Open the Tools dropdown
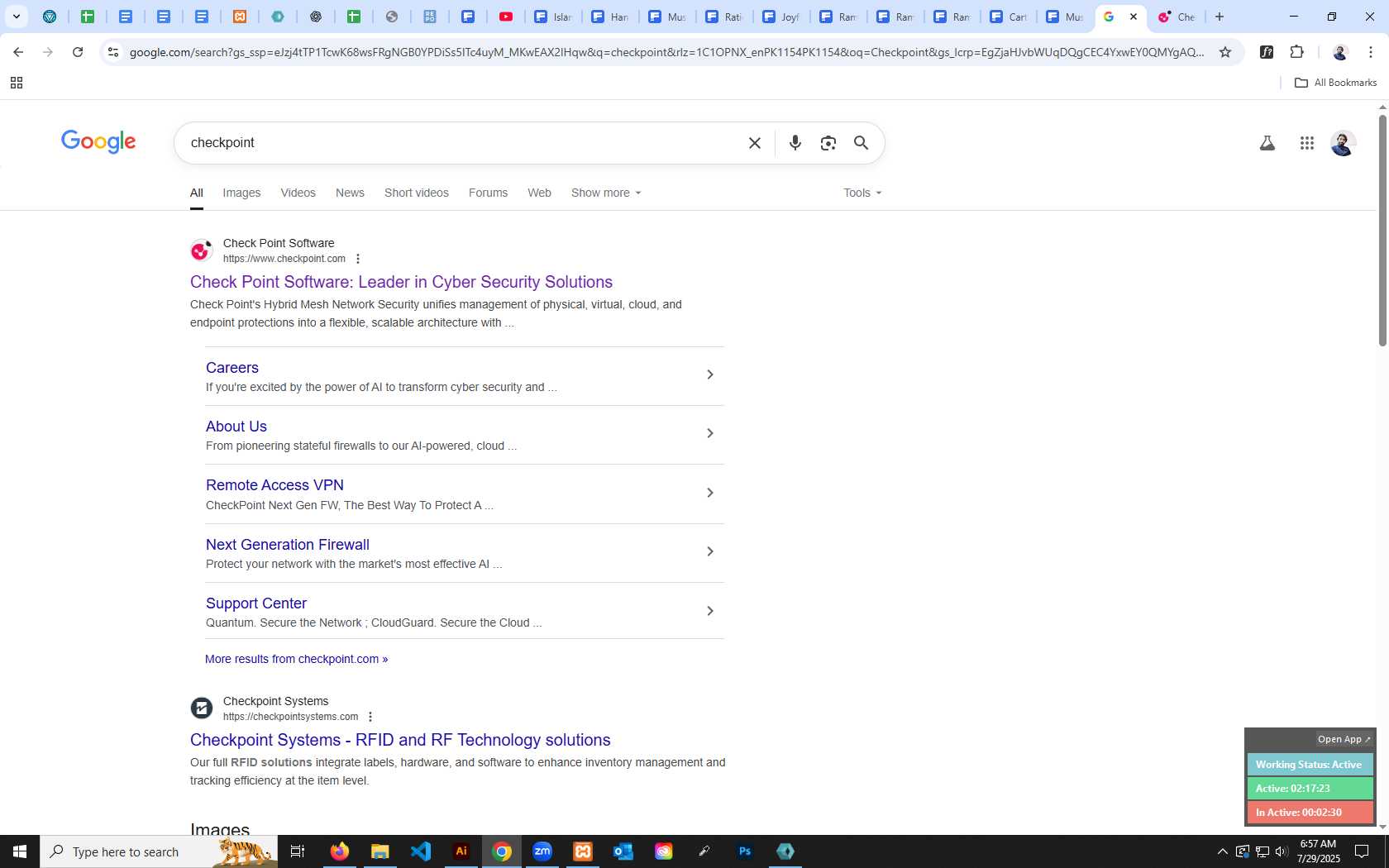The height and width of the screenshot is (868, 1389). click(x=862, y=193)
